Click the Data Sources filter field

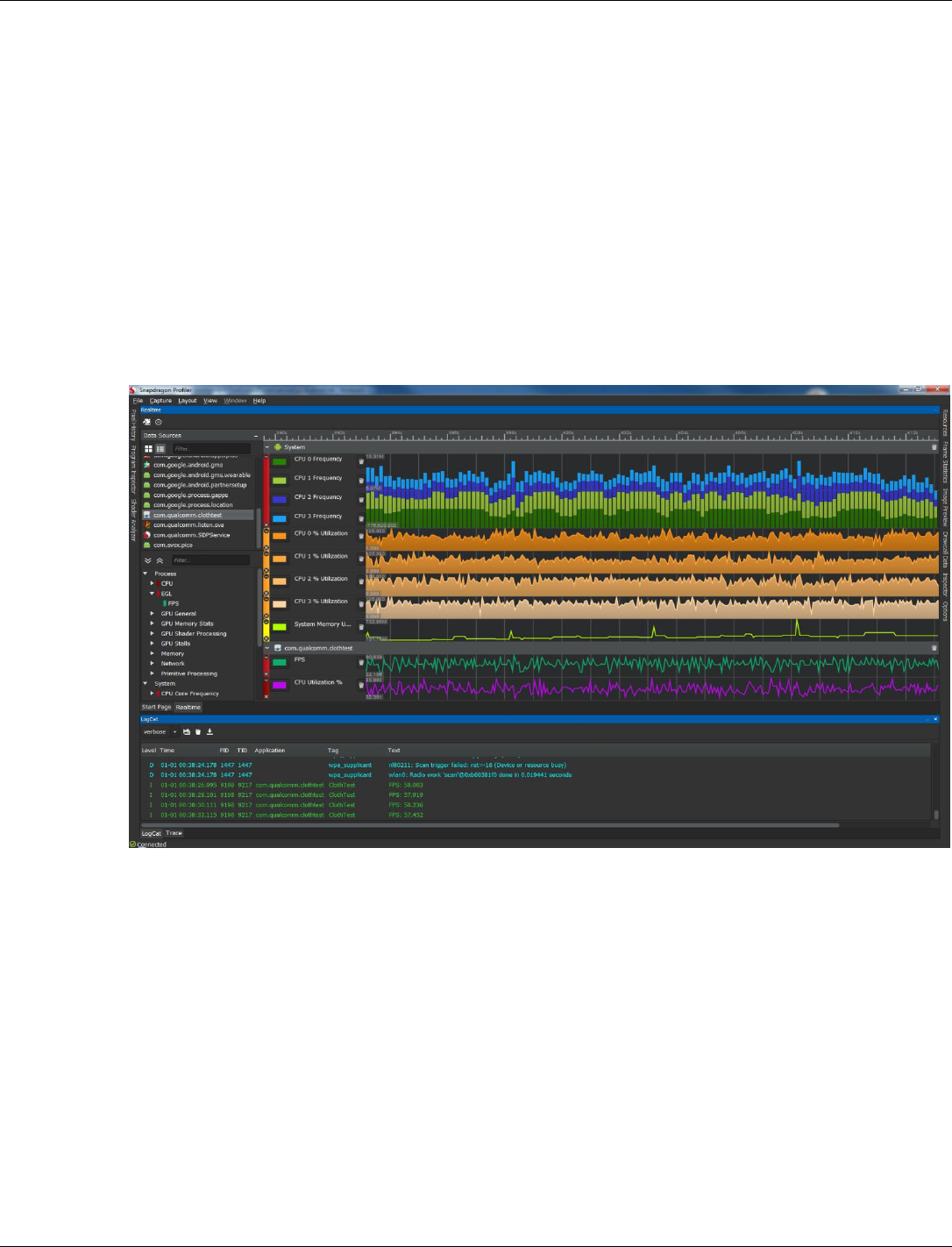[x=210, y=448]
